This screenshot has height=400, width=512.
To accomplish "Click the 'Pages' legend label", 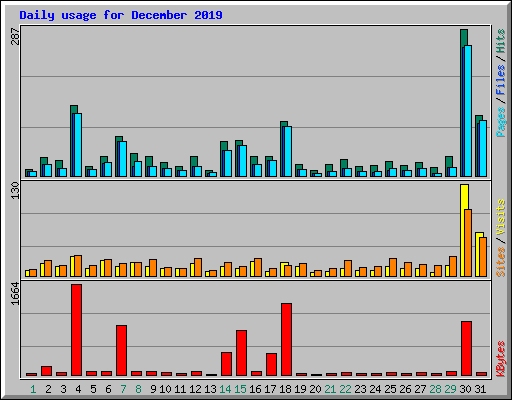I will (501, 122).
